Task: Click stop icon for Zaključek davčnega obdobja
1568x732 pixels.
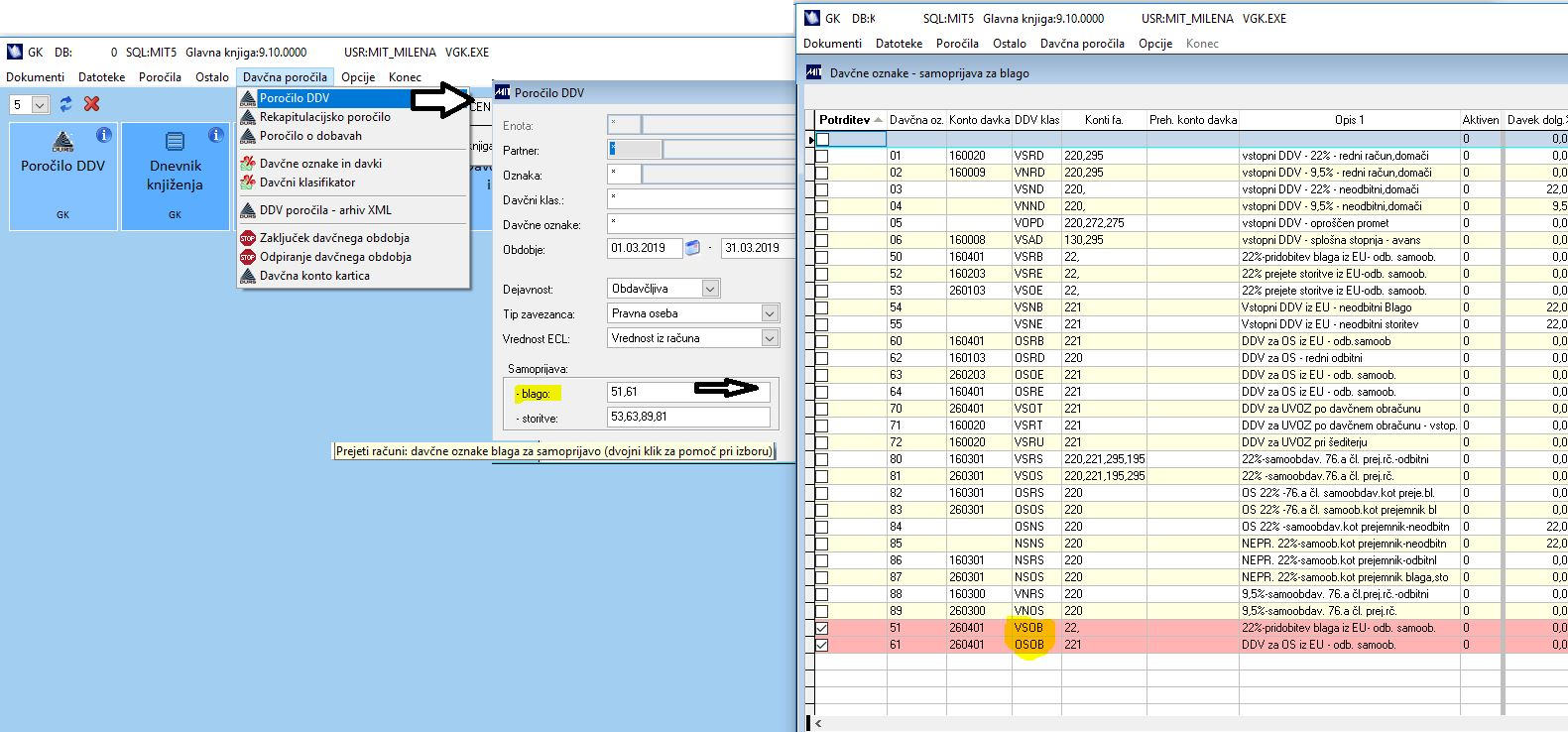Action: [x=248, y=238]
